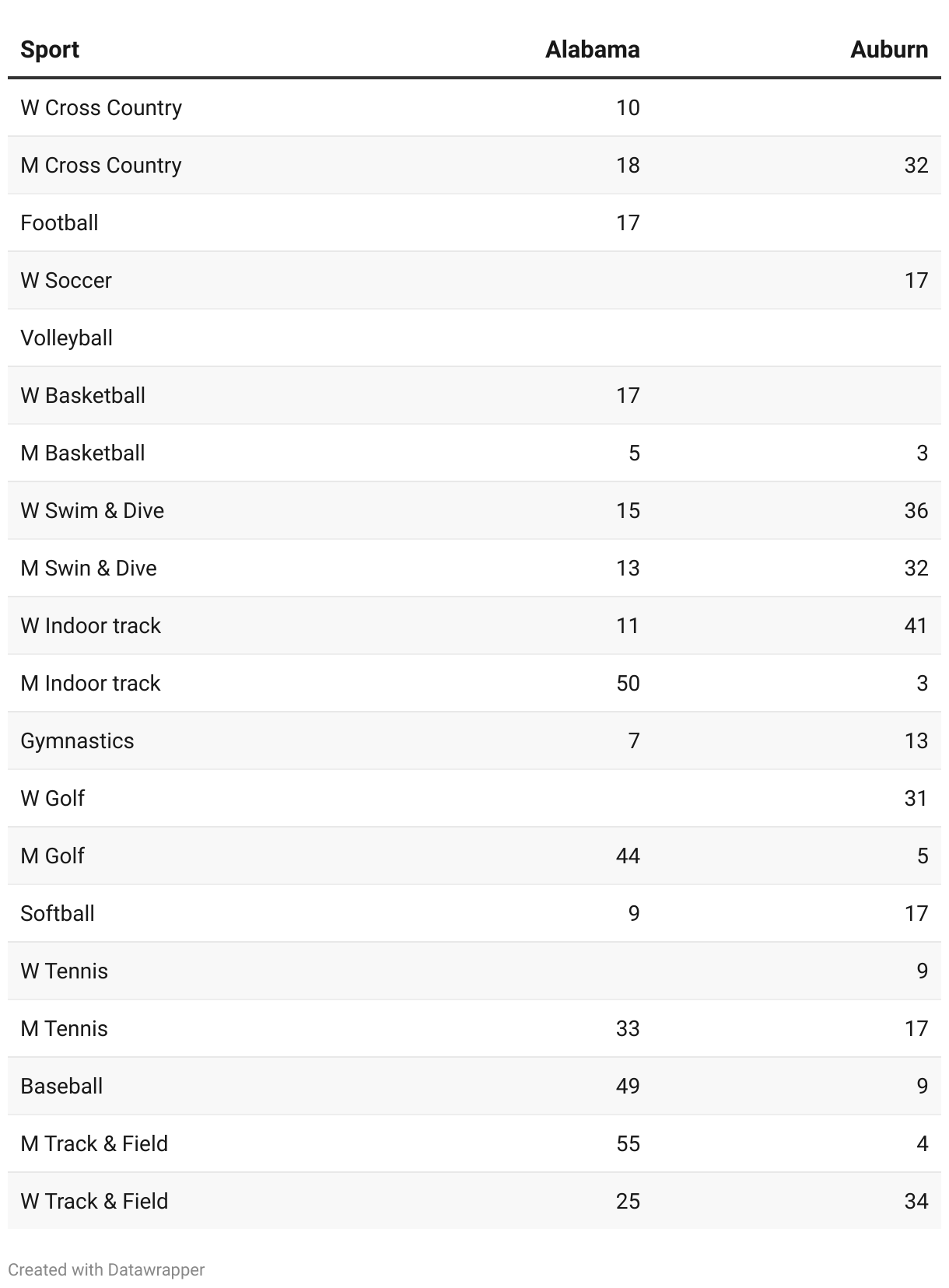
Task: Select the Football row label
Action: pos(59,222)
